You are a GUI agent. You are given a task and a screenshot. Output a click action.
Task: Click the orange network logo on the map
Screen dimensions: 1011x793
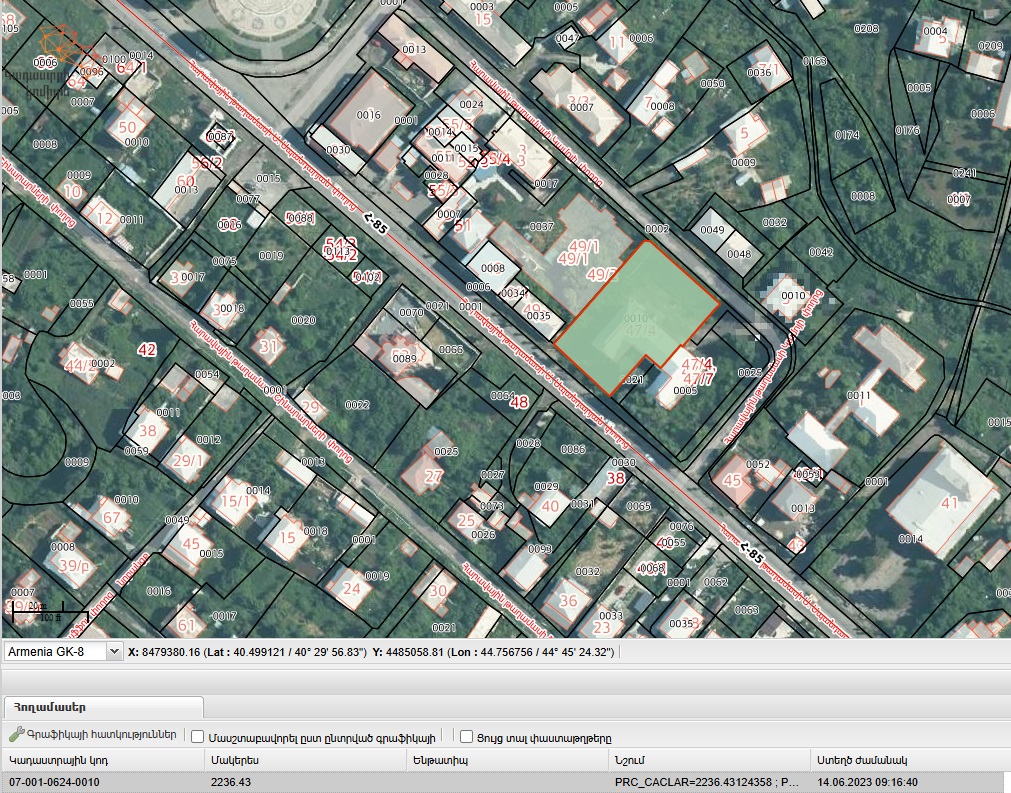pos(60,45)
